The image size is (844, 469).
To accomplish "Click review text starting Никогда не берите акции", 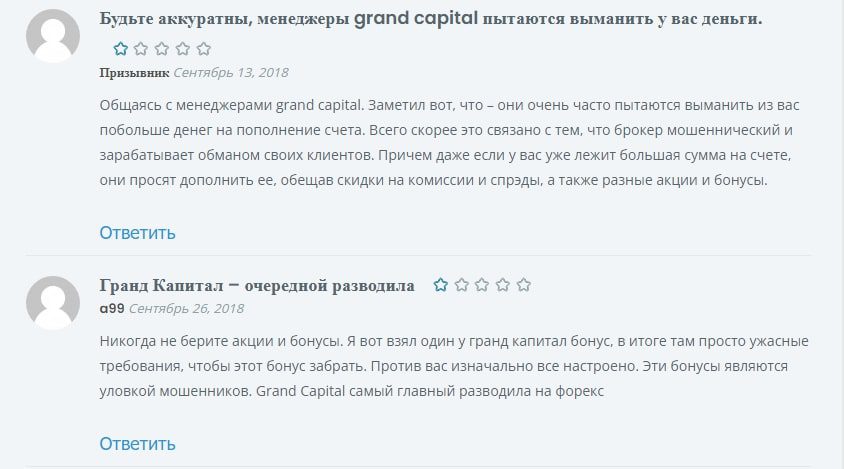I will coord(454,366).
